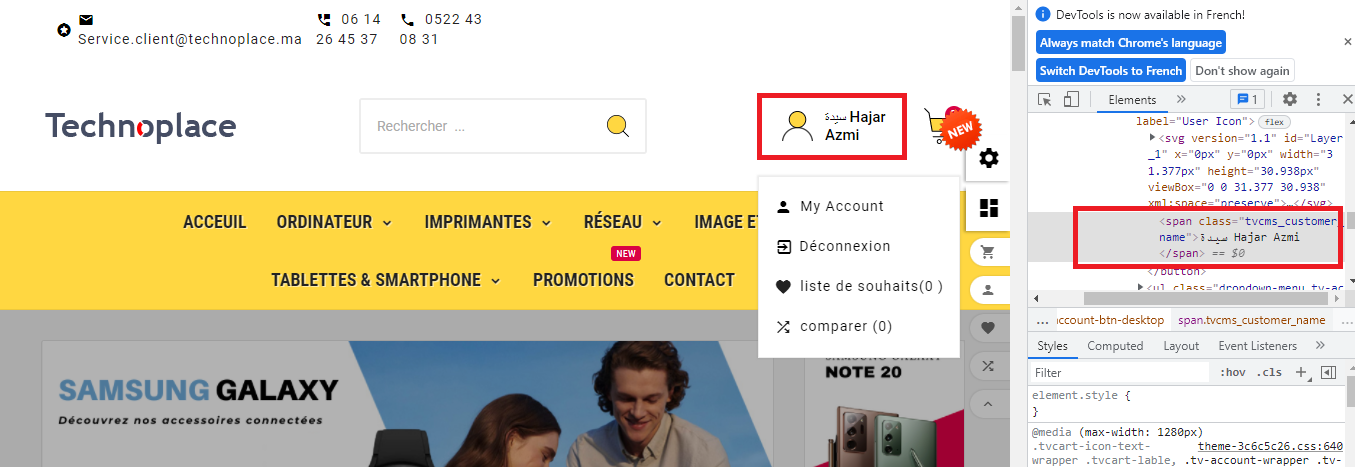Open the Samsung Galaxy banner
Image resolution: width=1355 pixels, height=467 pixels.
click(405, 405)
